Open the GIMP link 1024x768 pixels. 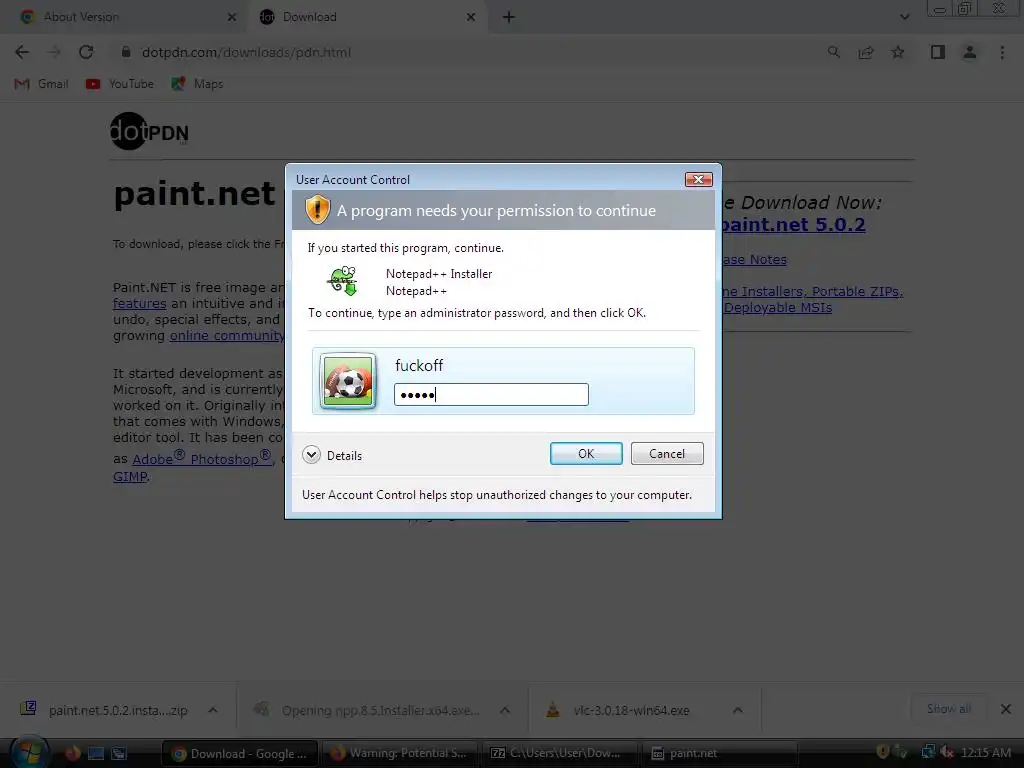(x=130, y=477)
